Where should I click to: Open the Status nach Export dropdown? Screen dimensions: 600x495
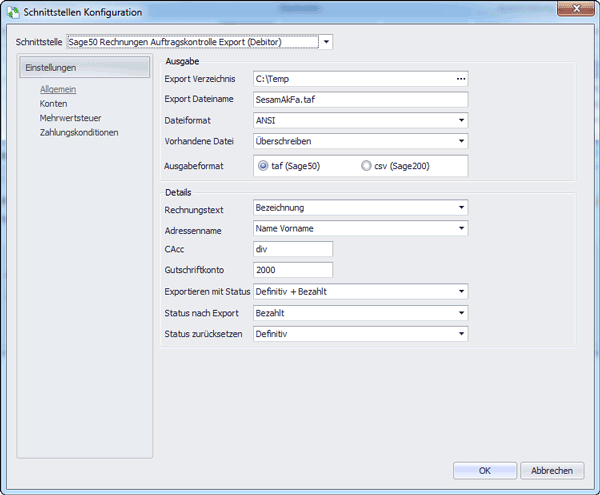pyautogui.click(x=461, y=313)
